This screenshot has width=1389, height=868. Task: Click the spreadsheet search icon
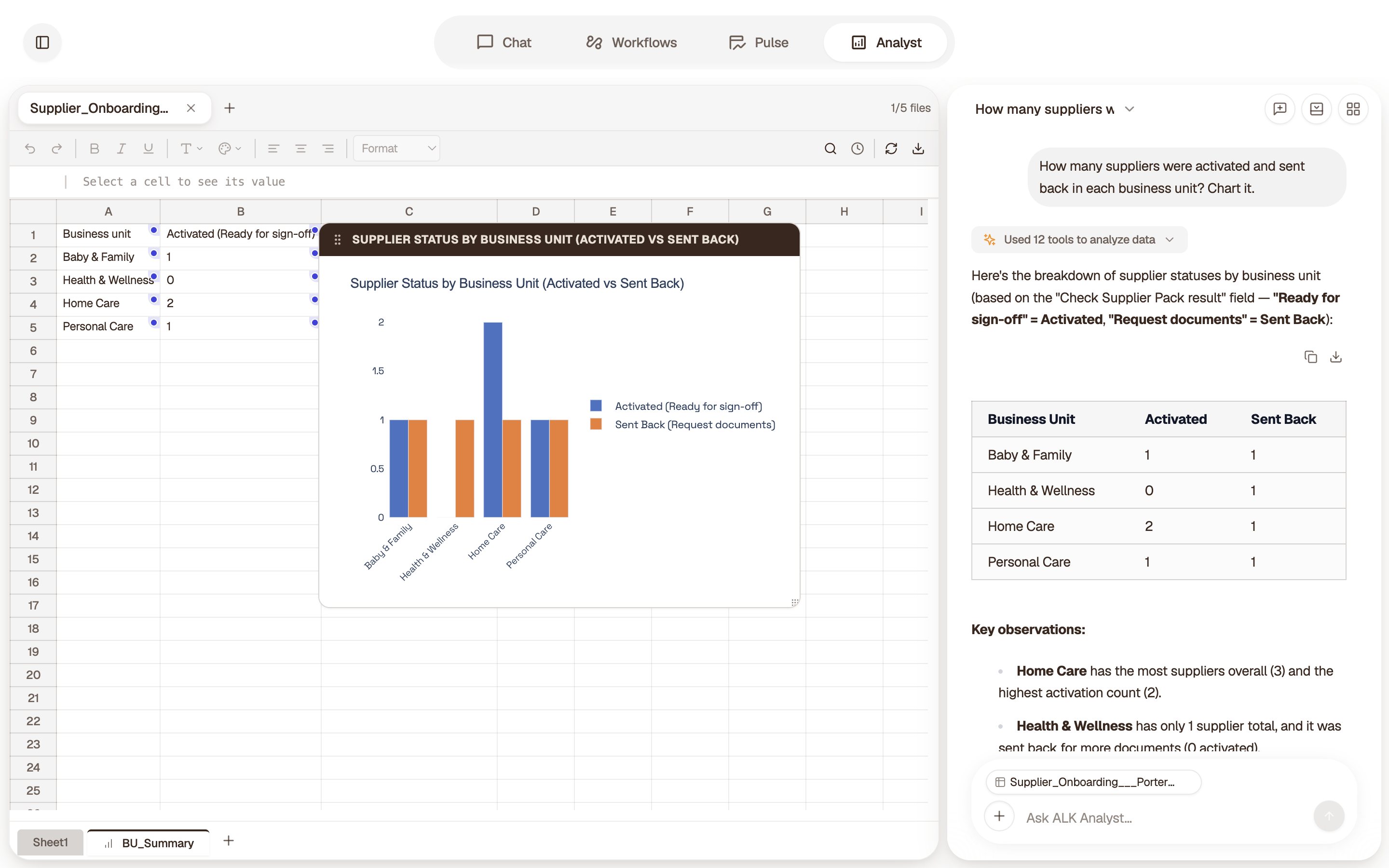tap(830, 149)
